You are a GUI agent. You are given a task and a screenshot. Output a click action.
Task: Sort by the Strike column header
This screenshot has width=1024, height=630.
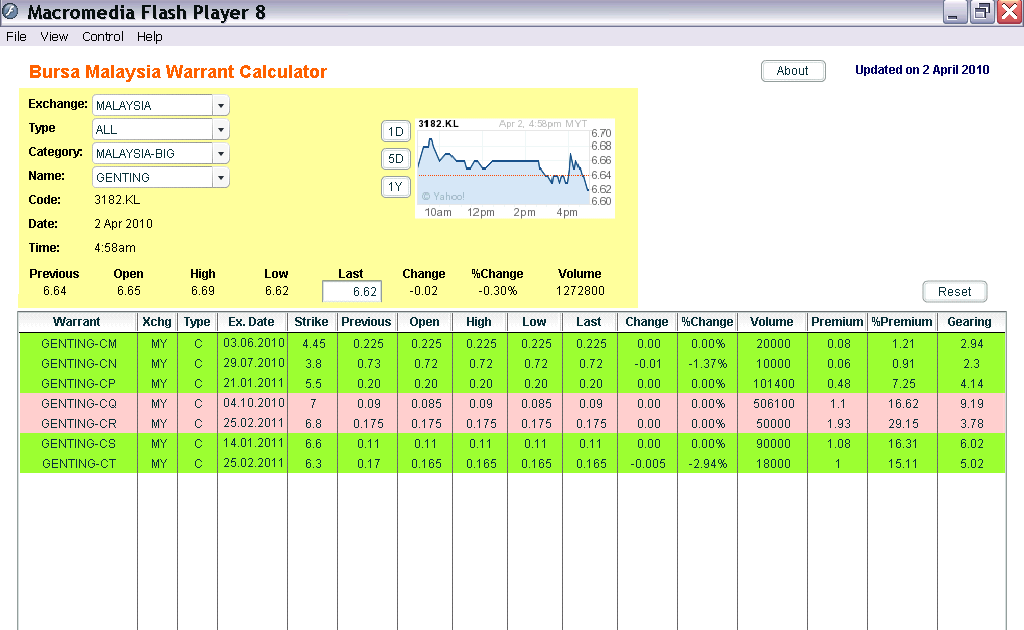(x=312, y=322)
